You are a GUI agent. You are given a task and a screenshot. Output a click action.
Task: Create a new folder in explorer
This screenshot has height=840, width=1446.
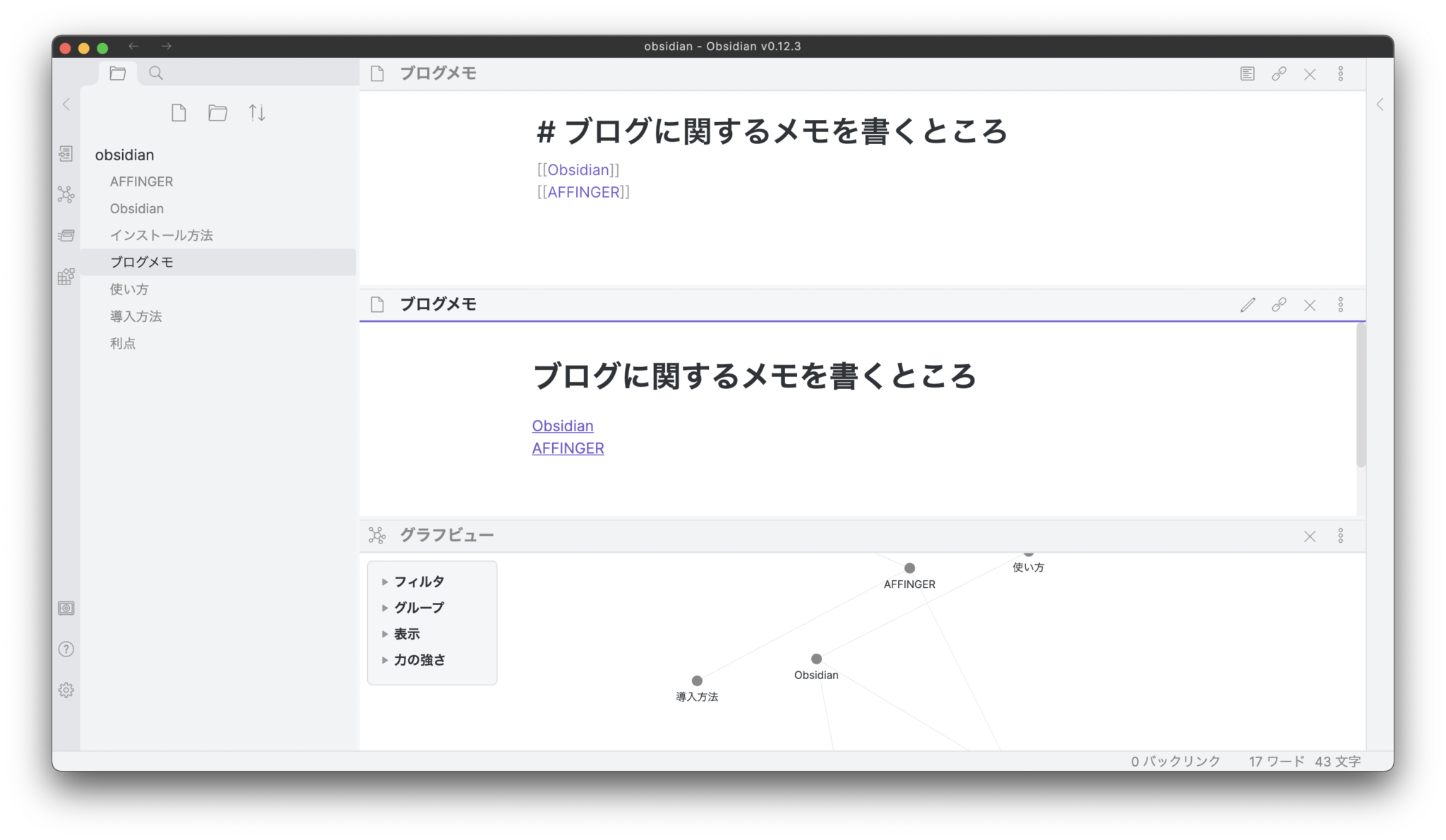(x=217, y=113)
